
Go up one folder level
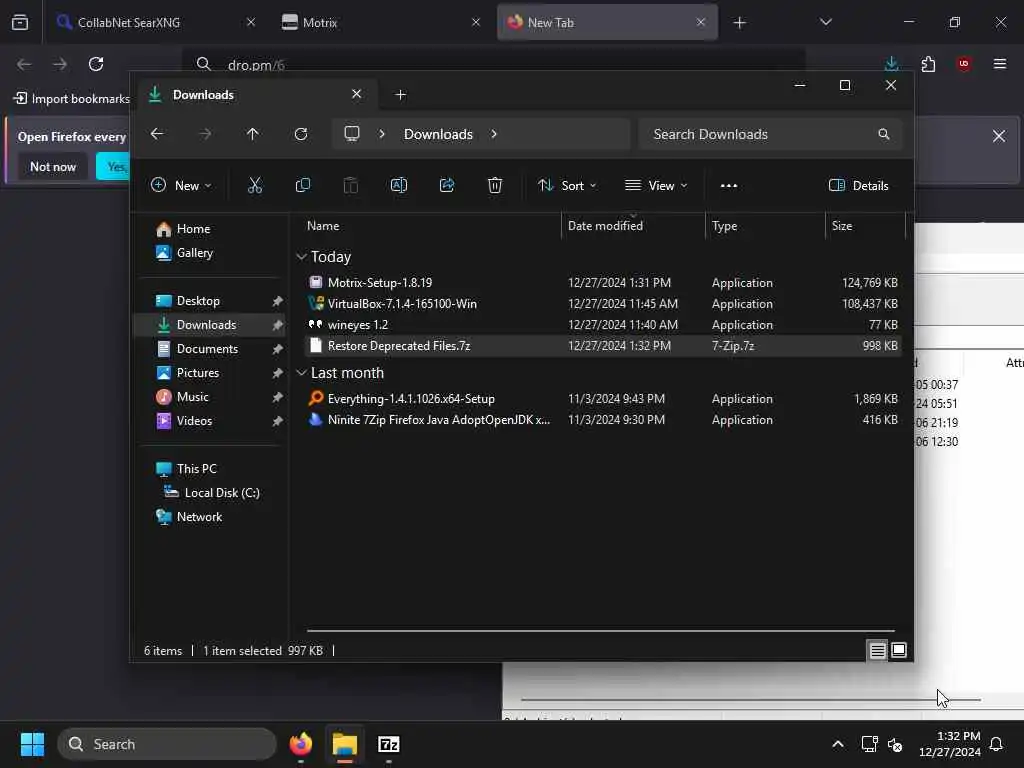(x=253, y=134)
